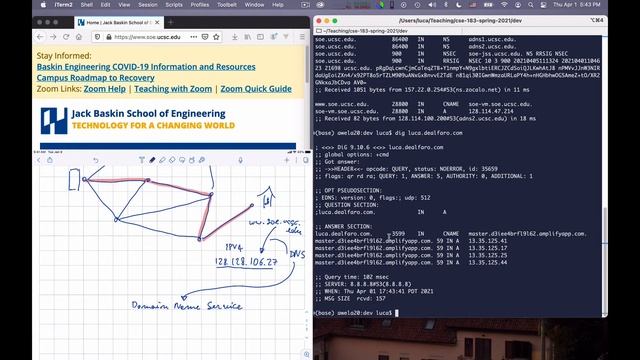Open volume control in menu bar
This screenshot has height=360, width=640.
[x=432, y=5]
